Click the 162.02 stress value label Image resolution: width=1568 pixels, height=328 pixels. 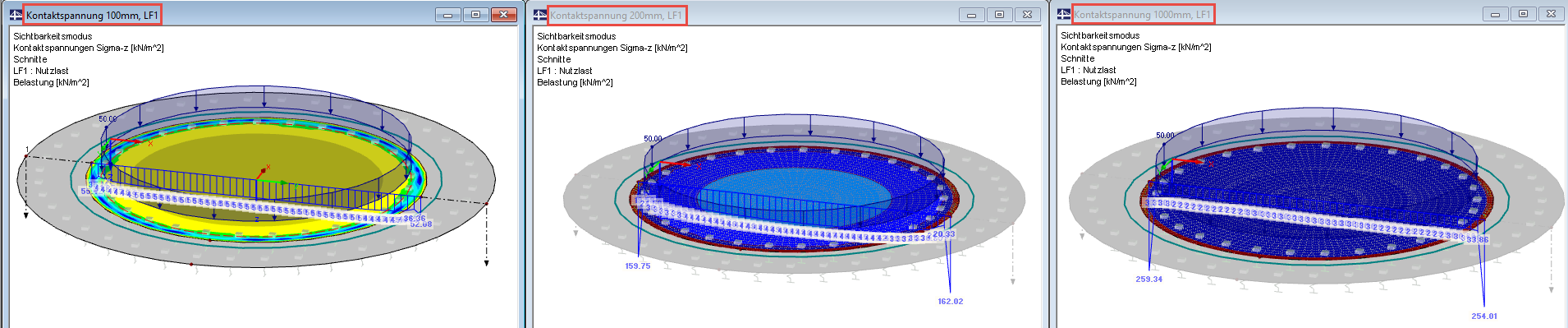coord(951,302)
